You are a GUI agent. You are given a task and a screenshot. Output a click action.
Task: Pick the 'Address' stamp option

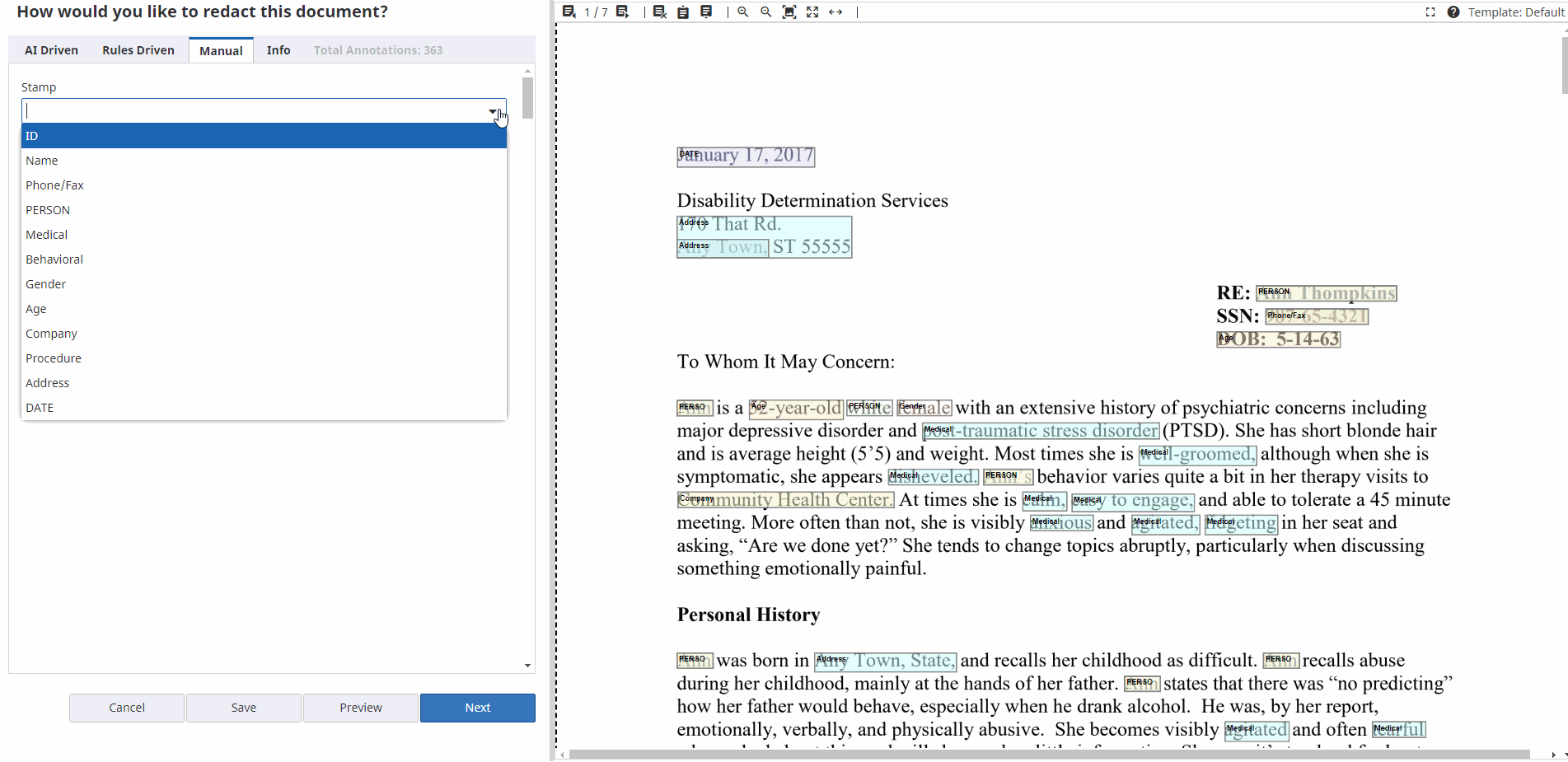(47, 383)
